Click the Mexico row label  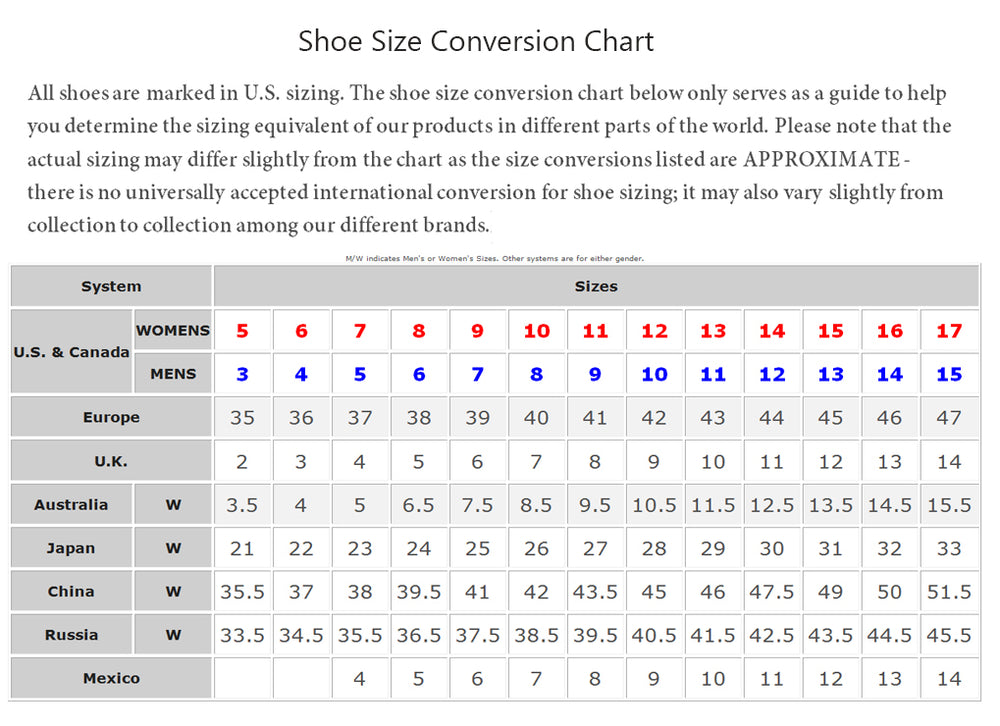pyautogui.click(x=111, y=678)
